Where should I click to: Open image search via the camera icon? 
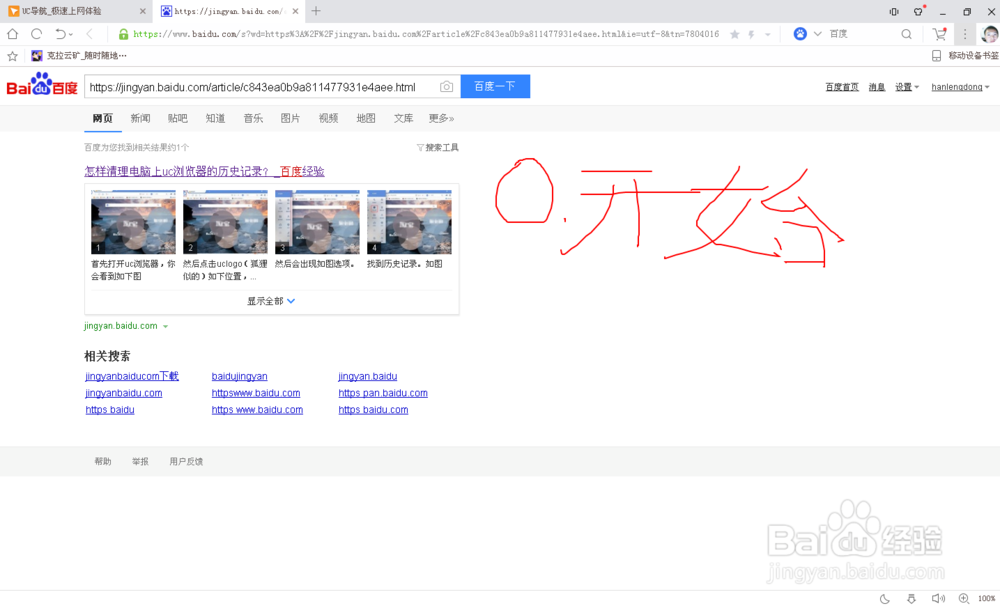tap(447, 86)
